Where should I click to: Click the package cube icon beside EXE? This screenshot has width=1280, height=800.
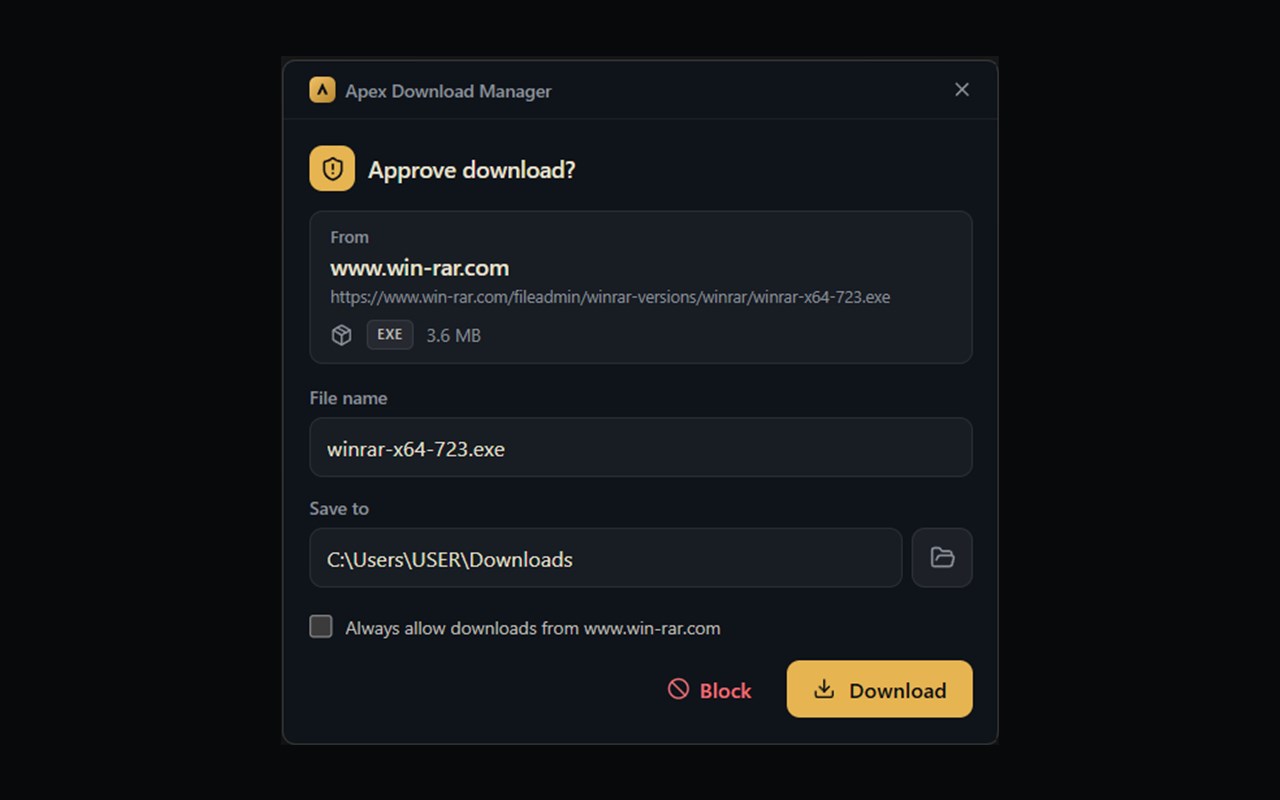pos(342,335)
